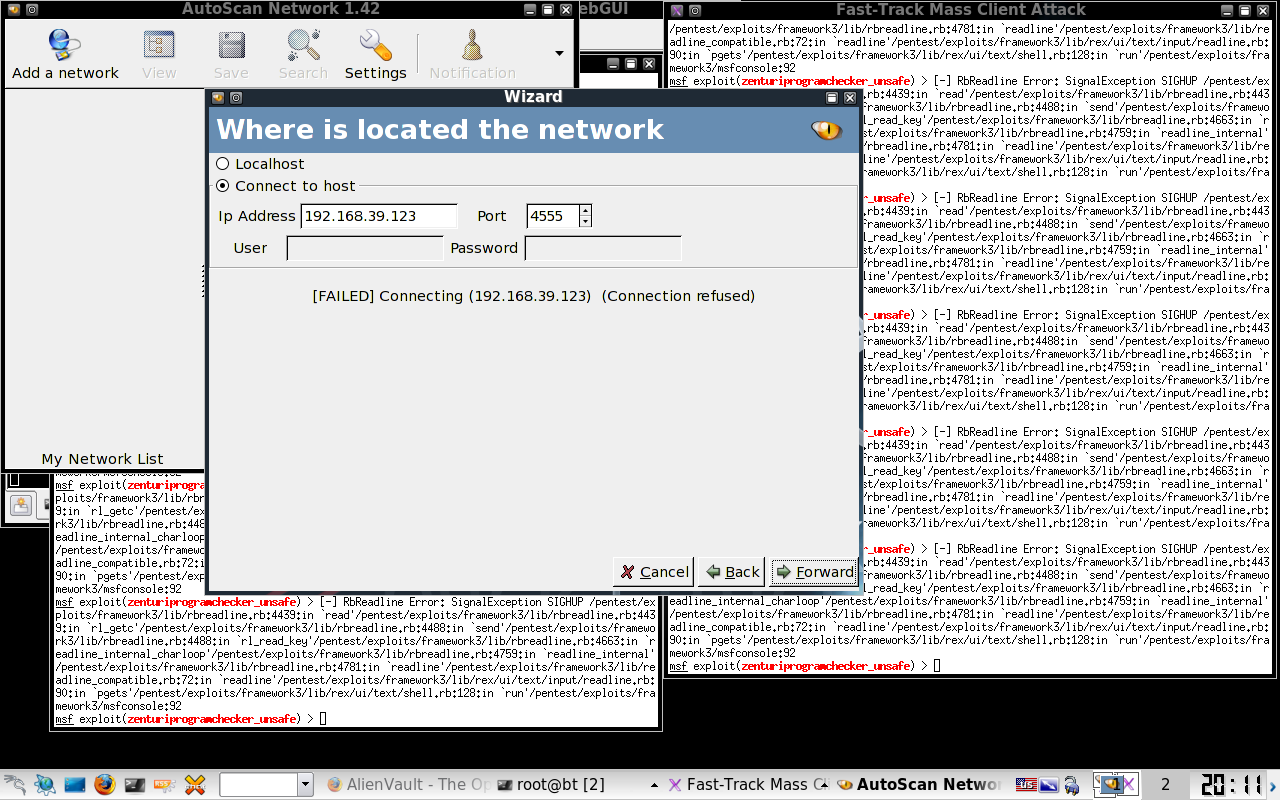The width and height of the screenshot is (1280, 800).
Task: Click the My Network List label
Action: click(x=102, y=459)
